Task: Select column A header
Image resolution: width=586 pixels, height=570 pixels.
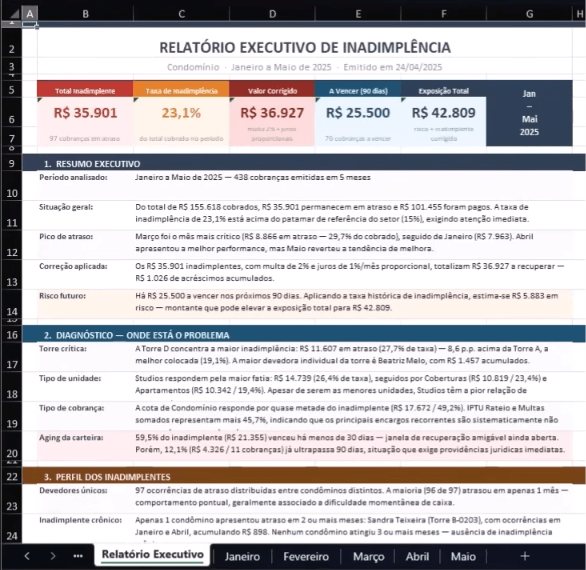Action: (x=30, y=14)
